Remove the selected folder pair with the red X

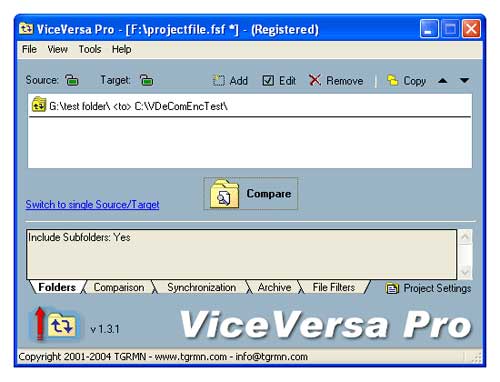click(x=314, y=80)
